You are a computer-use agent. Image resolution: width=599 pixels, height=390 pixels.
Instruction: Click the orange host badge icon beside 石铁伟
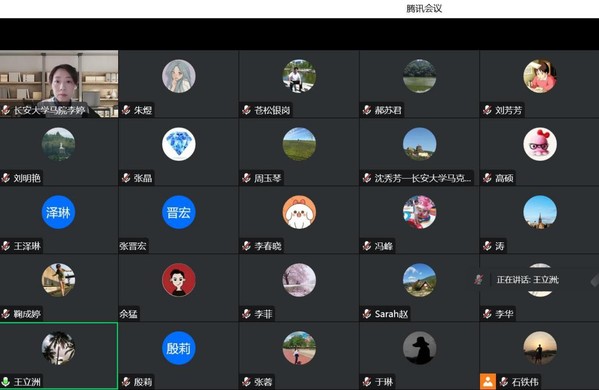pos(488,381)
